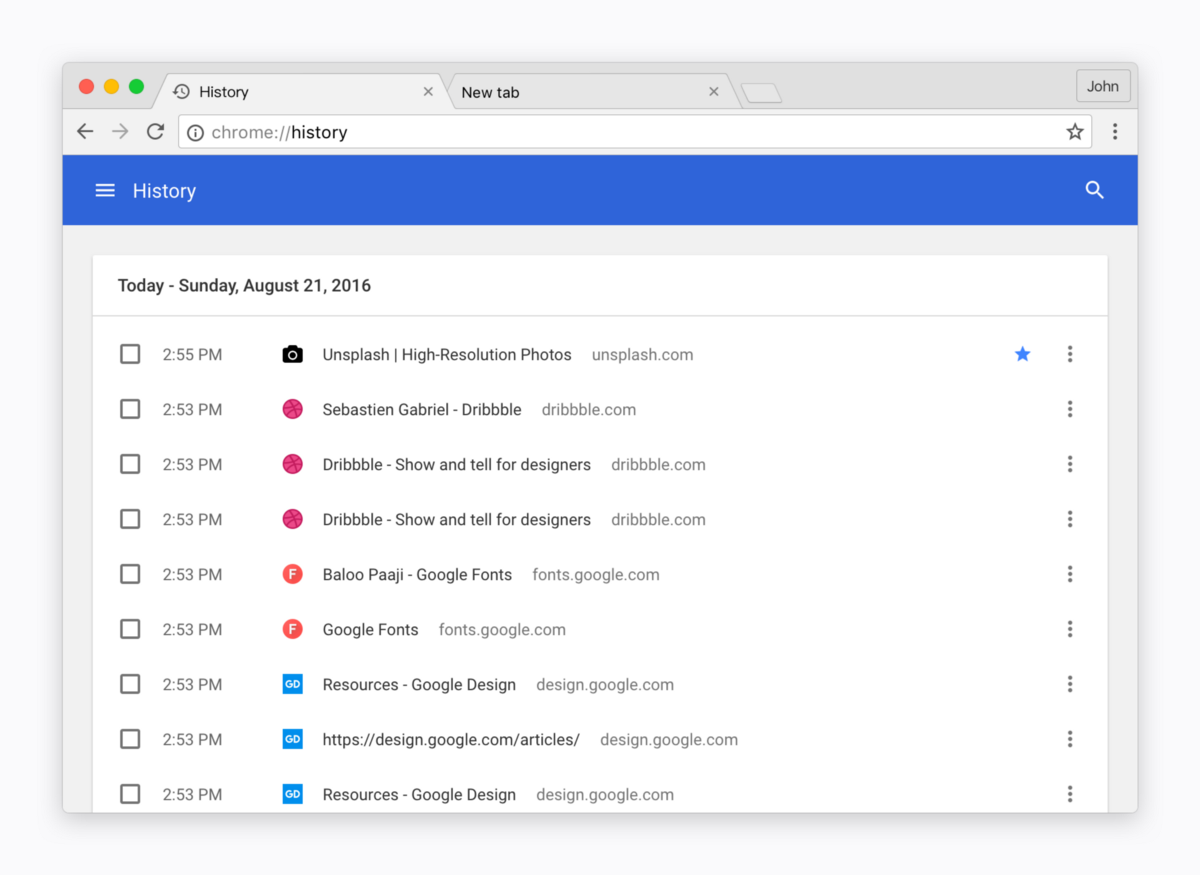This screenshot has height=875, width=1200.
Task: Click the fonts.google.com domain beside Baloo Paaji
Action: coord(596,575)
